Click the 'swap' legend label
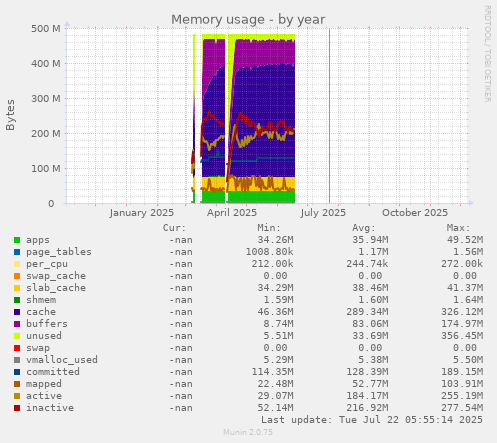The image size is (497, 443). (x=38, y=348)
